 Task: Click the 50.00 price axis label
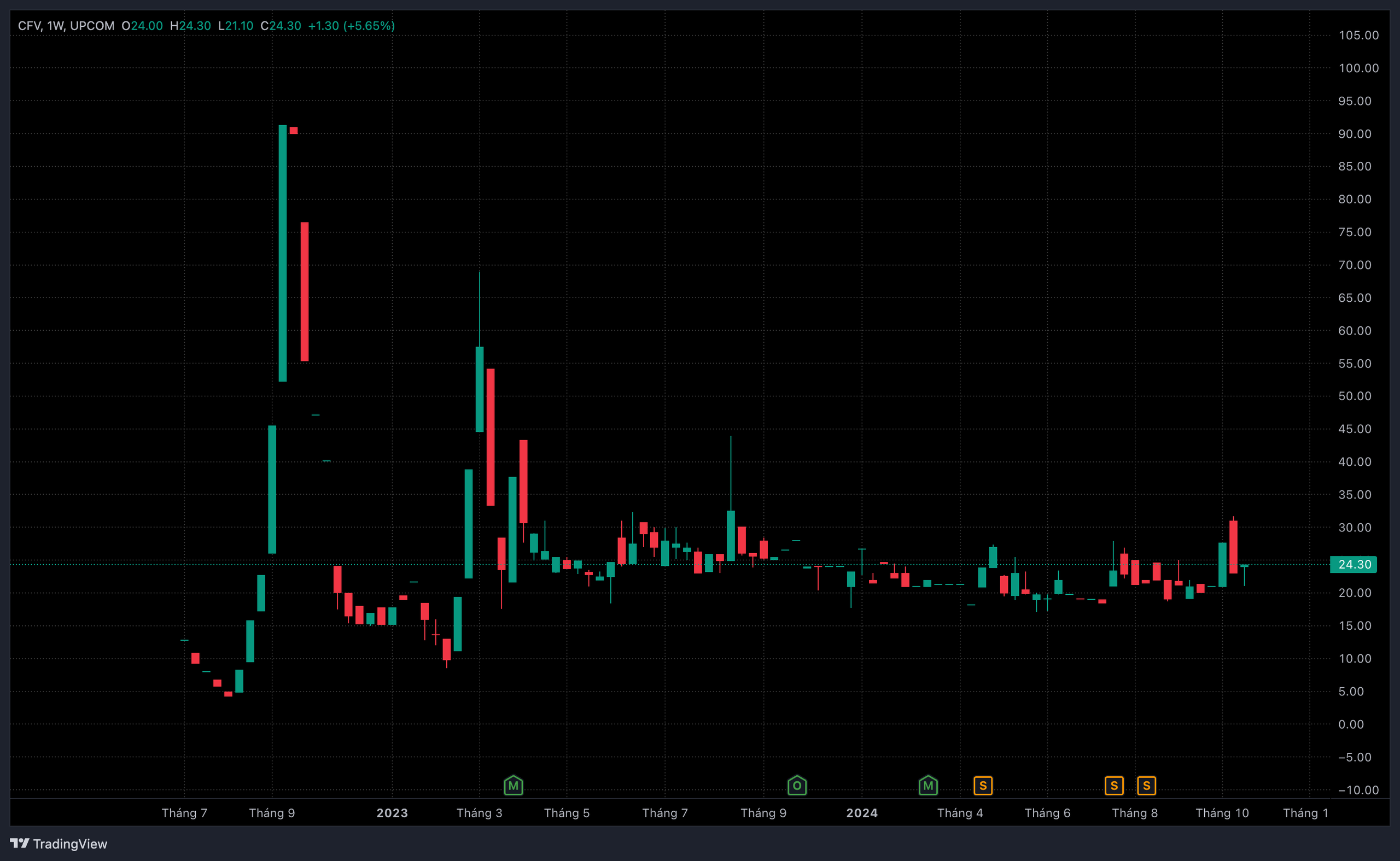coord(1355,396)
